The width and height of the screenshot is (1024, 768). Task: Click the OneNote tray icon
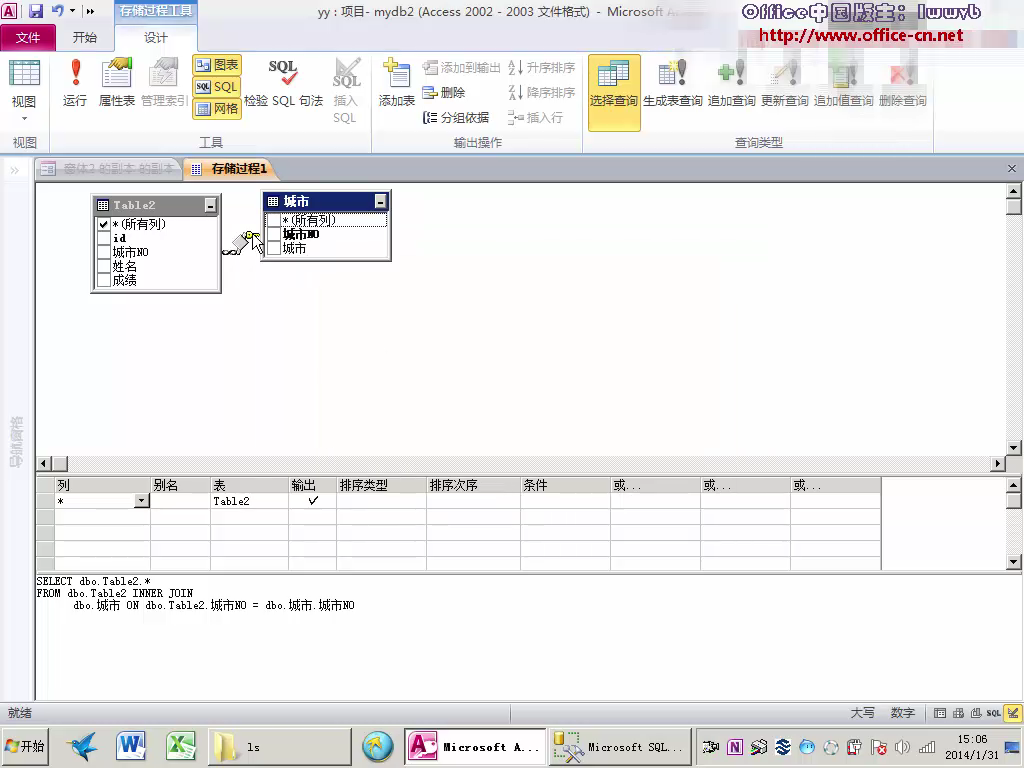point(735,747)
